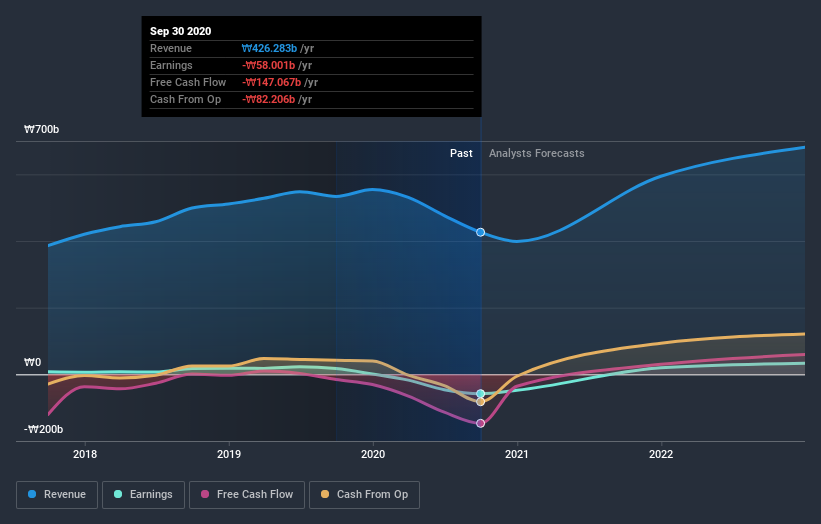This screenshot has width=821, height=524.
Task: Click the tooltip Revenue row label
Action: 171,48
